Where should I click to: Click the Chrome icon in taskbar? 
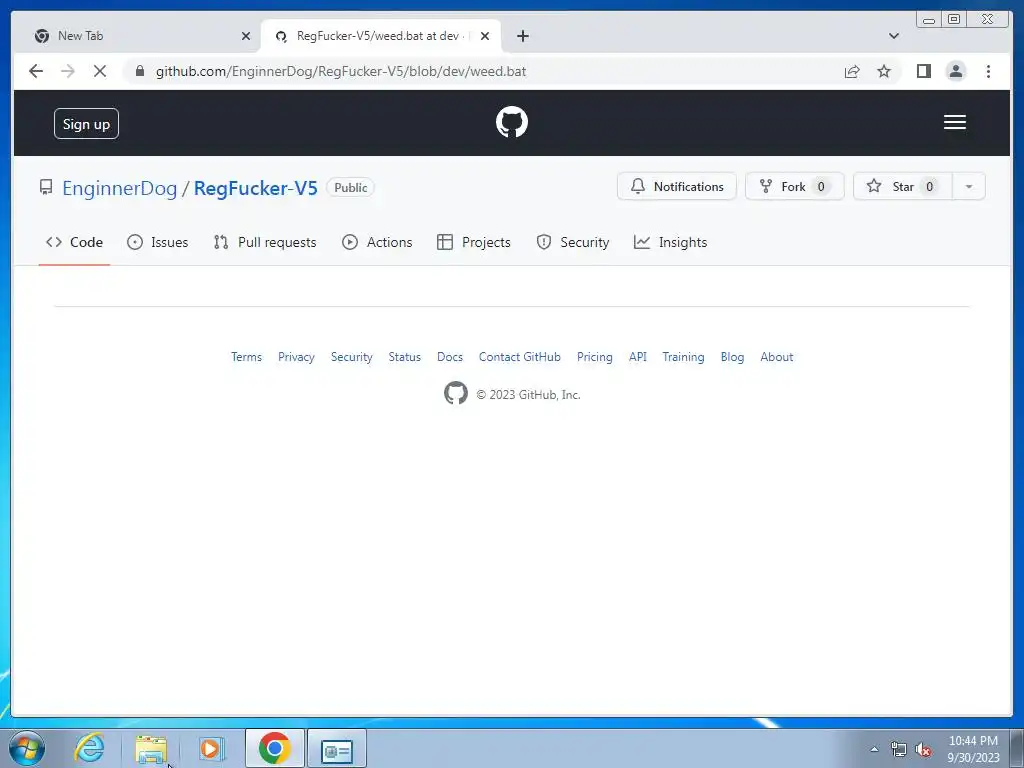coord(274,748)
